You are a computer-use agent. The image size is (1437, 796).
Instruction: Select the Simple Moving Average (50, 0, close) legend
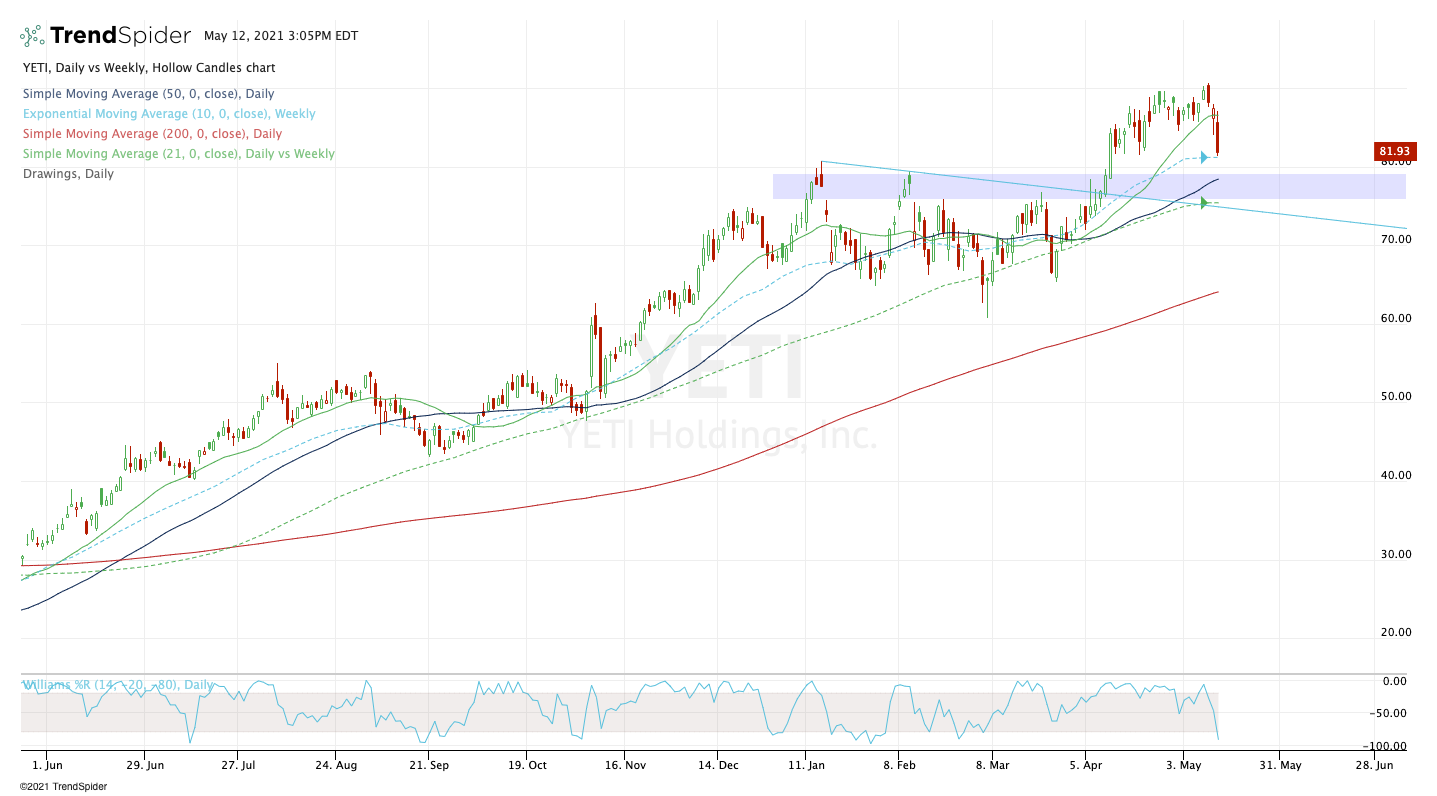[x=147, y=94]
